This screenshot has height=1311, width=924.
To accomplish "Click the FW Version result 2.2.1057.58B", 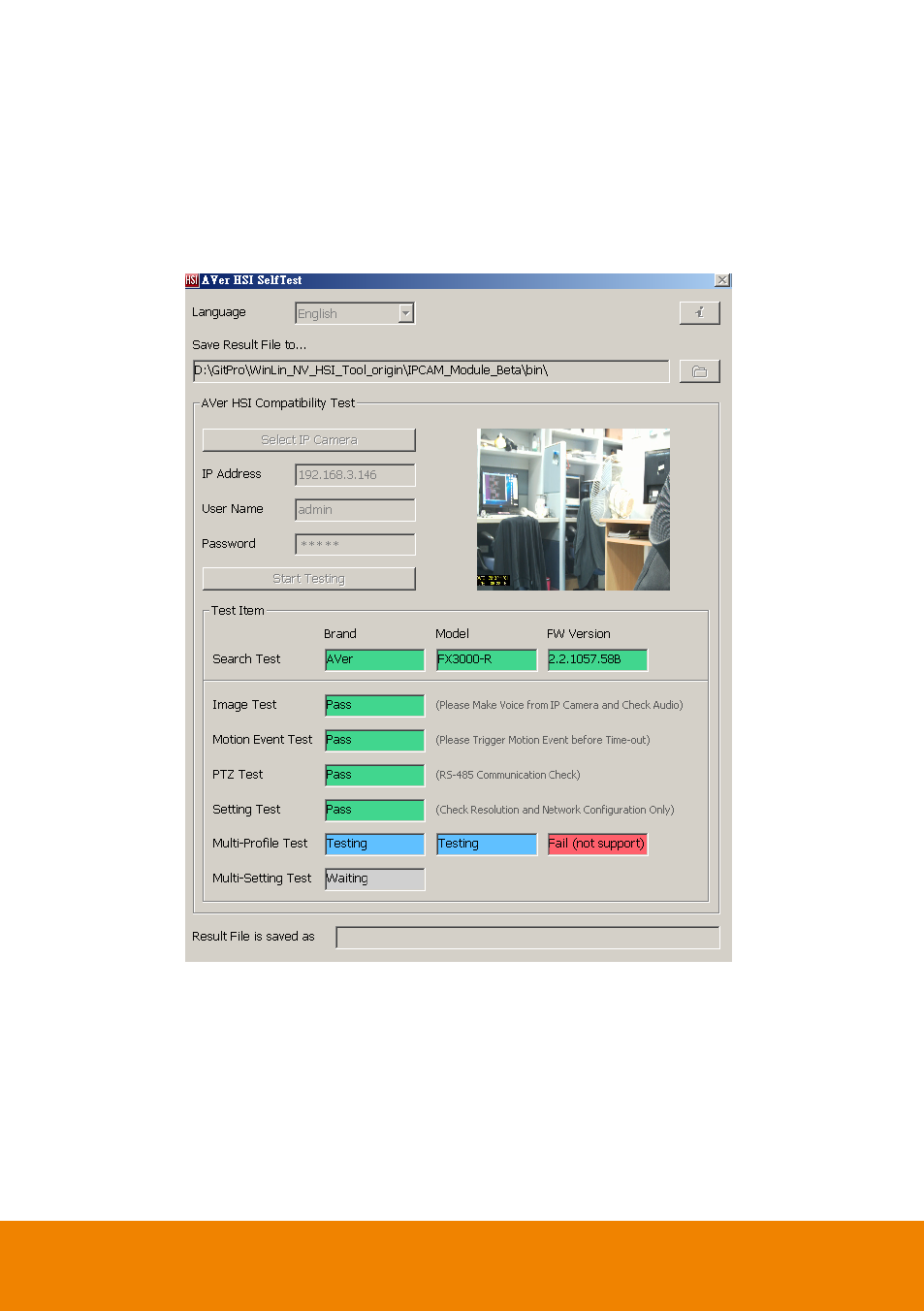I will 597,659.
